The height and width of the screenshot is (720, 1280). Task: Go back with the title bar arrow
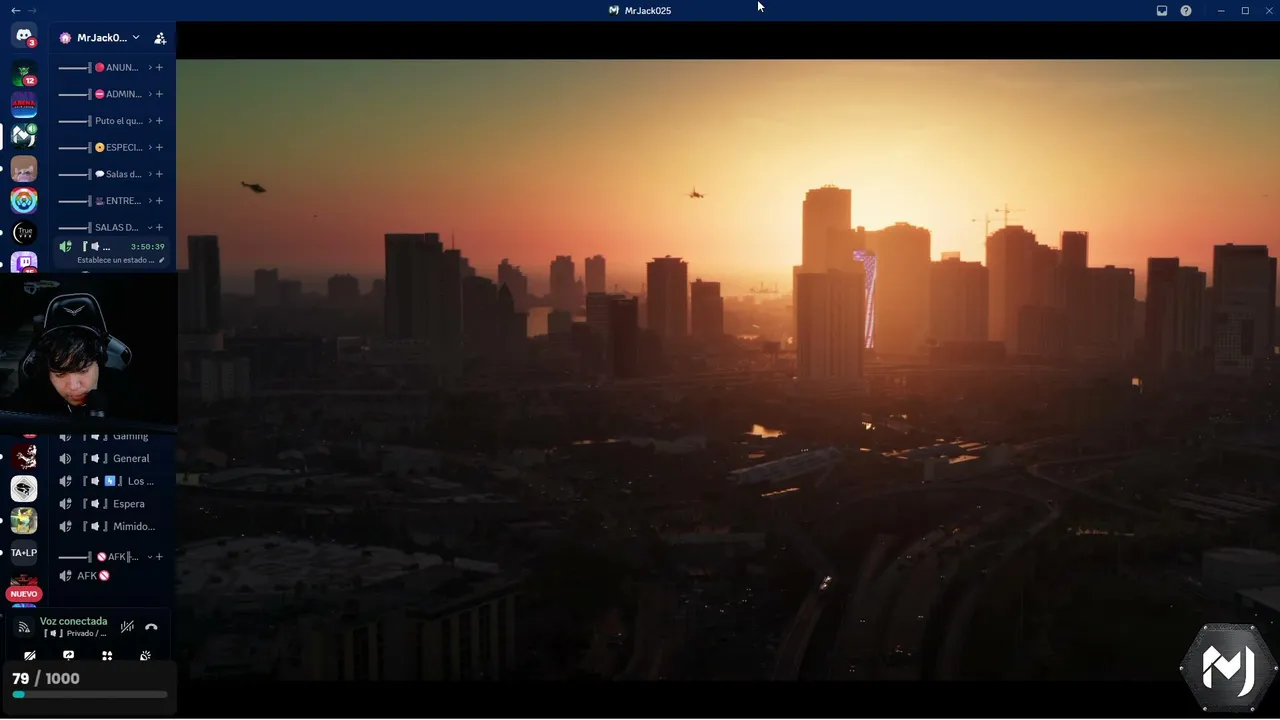(x=15, y=11)
